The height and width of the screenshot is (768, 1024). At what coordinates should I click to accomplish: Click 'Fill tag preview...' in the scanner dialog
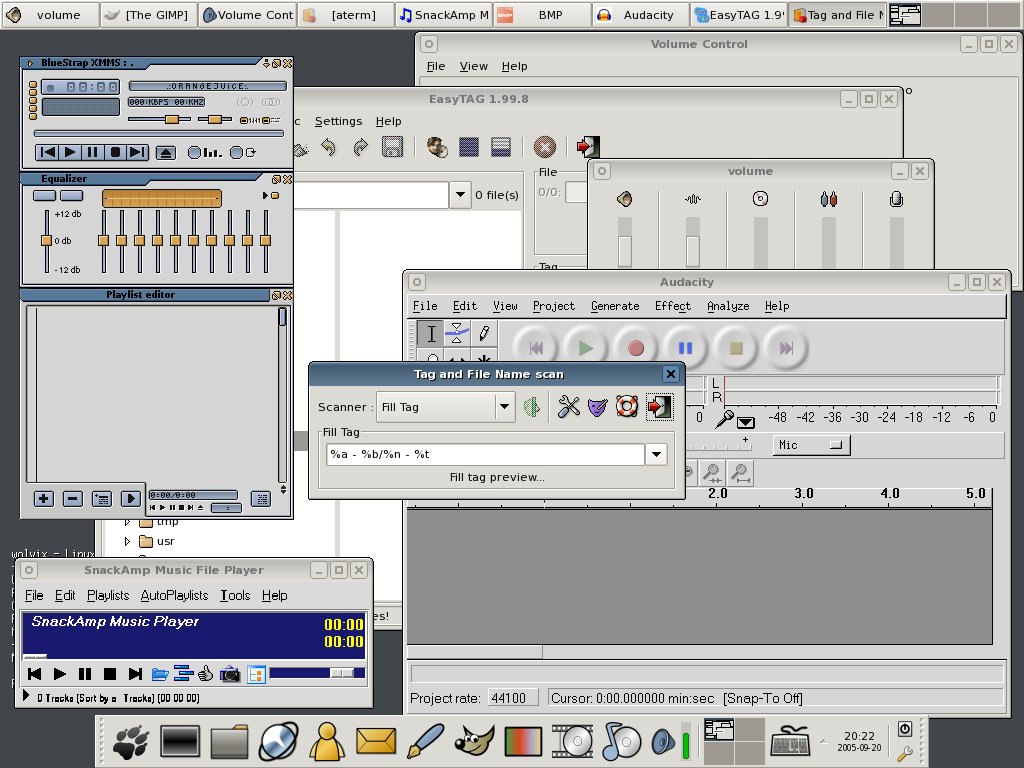[x=497, y=477]
